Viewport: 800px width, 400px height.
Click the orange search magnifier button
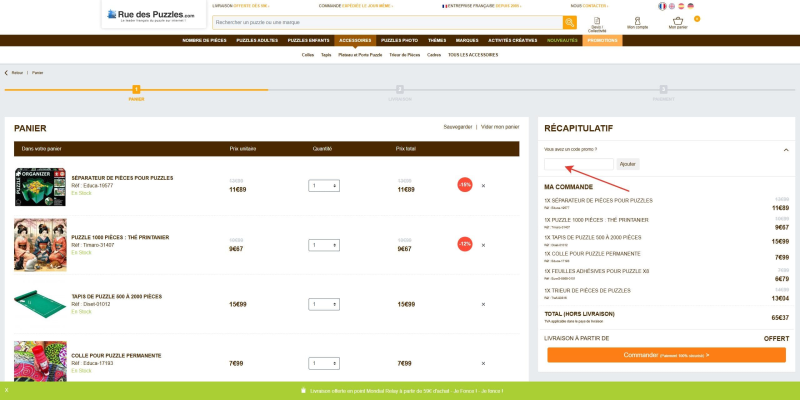click(x=569, y=22)
